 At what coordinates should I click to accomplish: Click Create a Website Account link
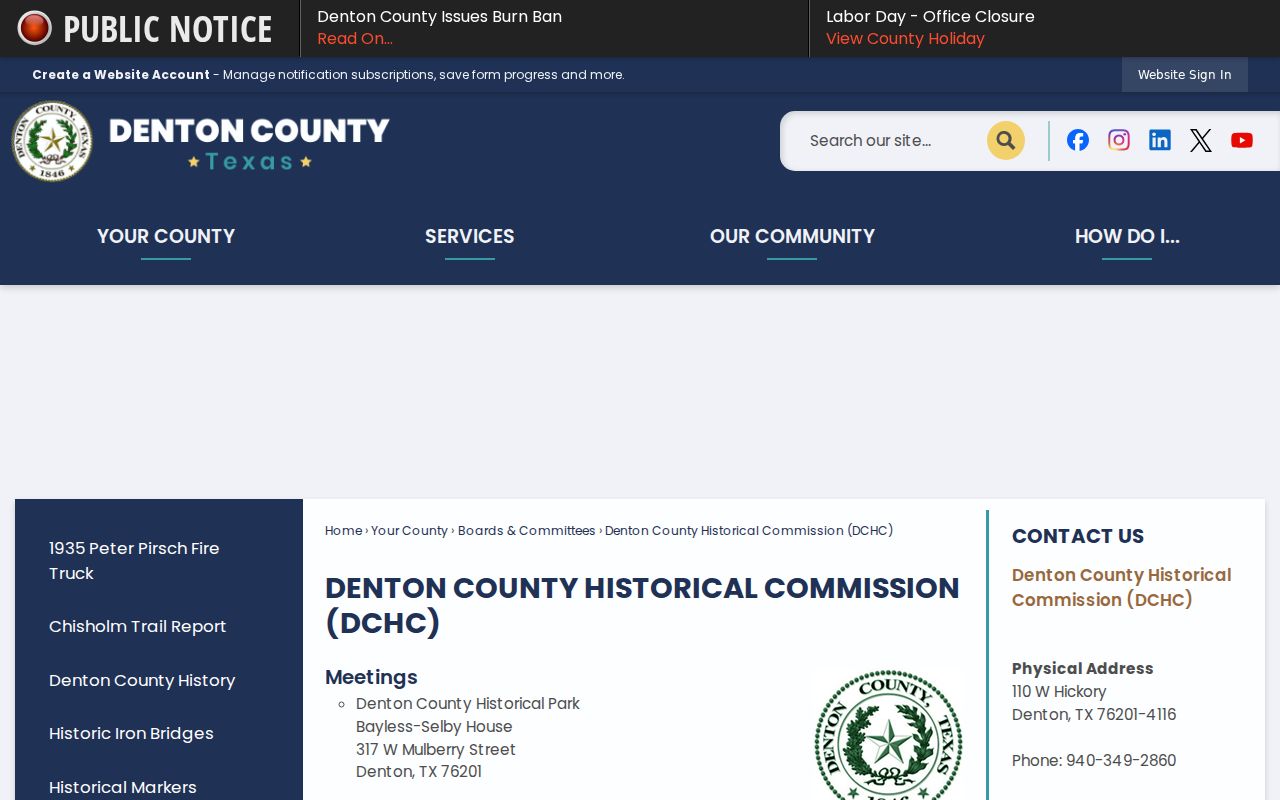coord(121,75)
